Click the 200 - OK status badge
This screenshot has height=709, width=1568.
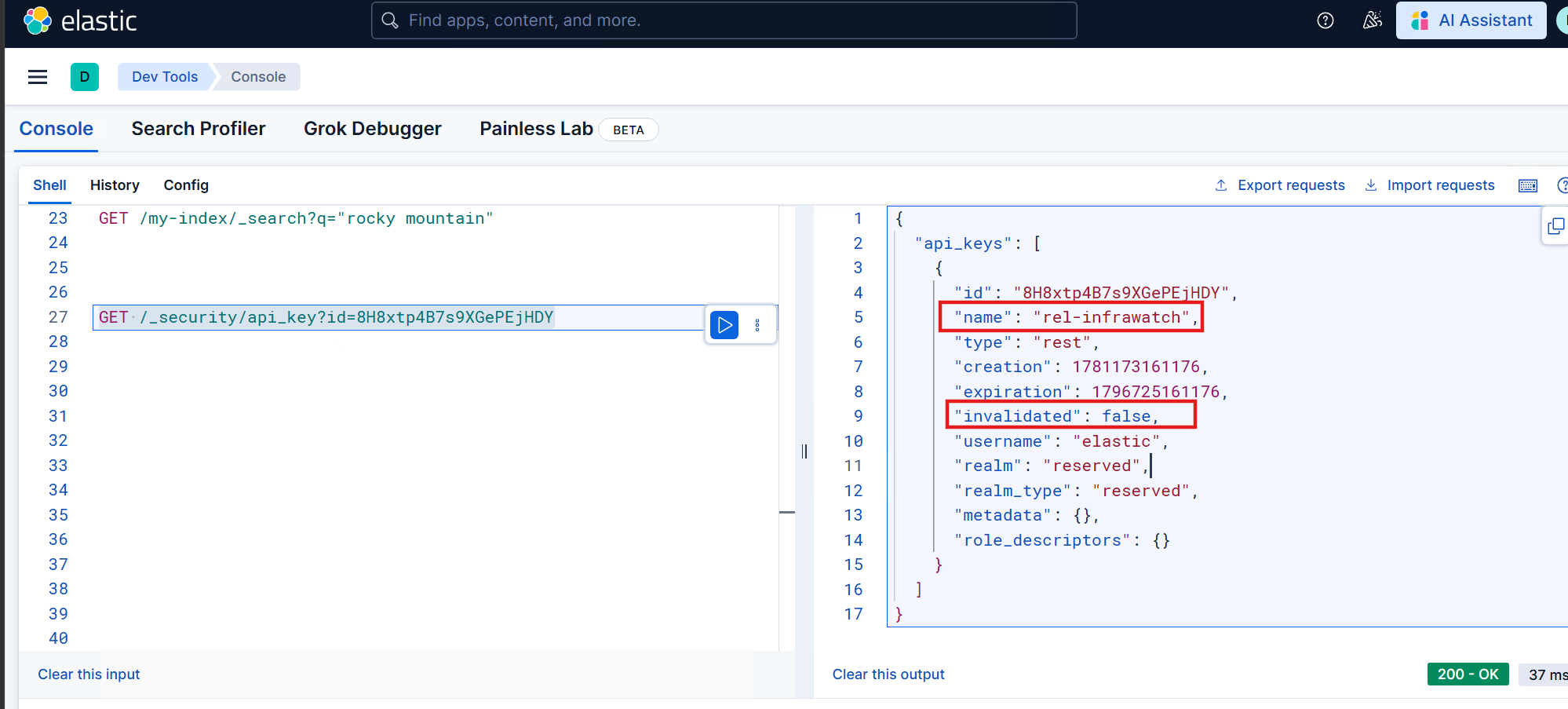[1468, 674]
